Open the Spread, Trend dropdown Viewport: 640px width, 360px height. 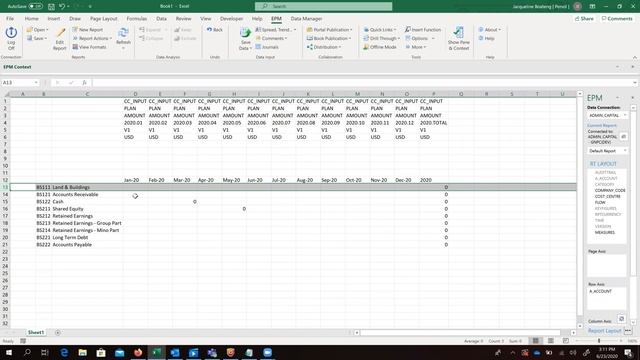coord(276,30)
